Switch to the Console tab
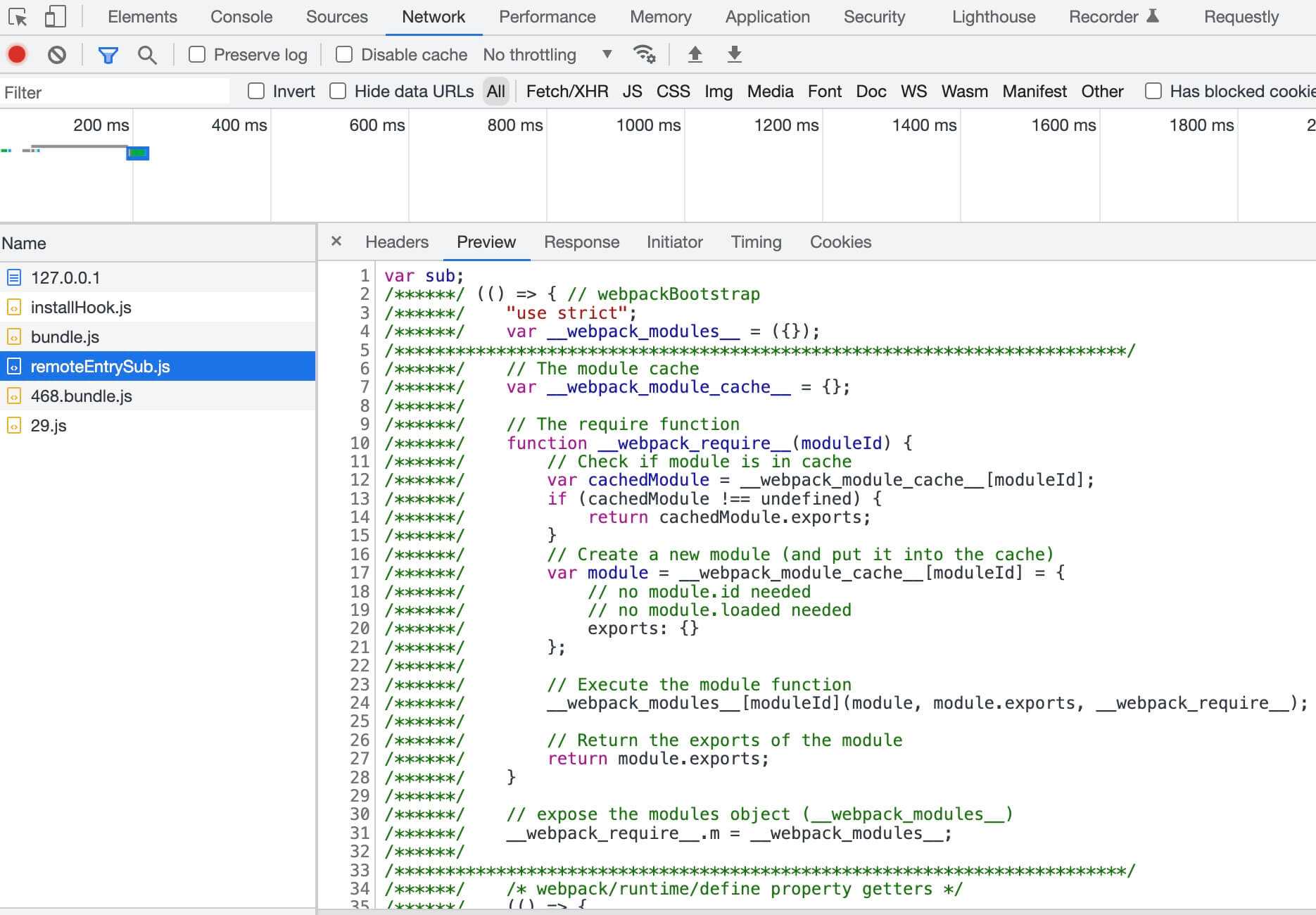This screenshot has height=915, width=1316. (x=241, y=17)
